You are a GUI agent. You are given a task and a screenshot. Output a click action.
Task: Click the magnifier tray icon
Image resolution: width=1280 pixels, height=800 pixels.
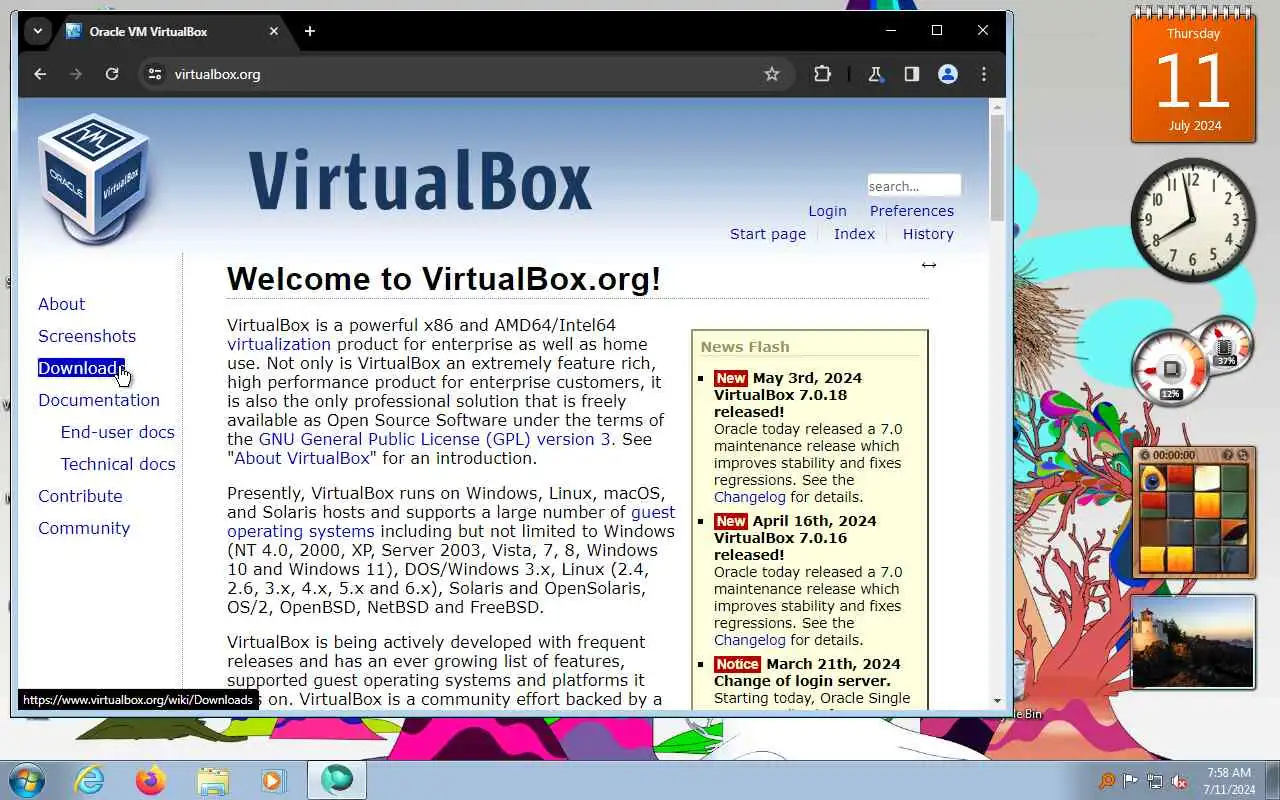[1107, 781]
